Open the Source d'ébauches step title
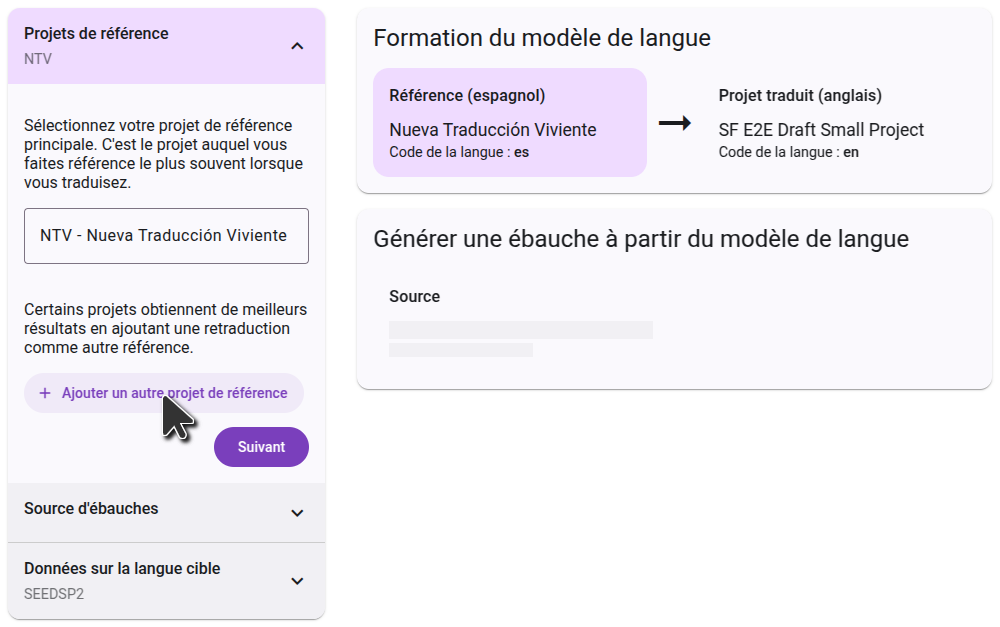Viewport: 1000px width, 627px height. [x=91, y=508]
